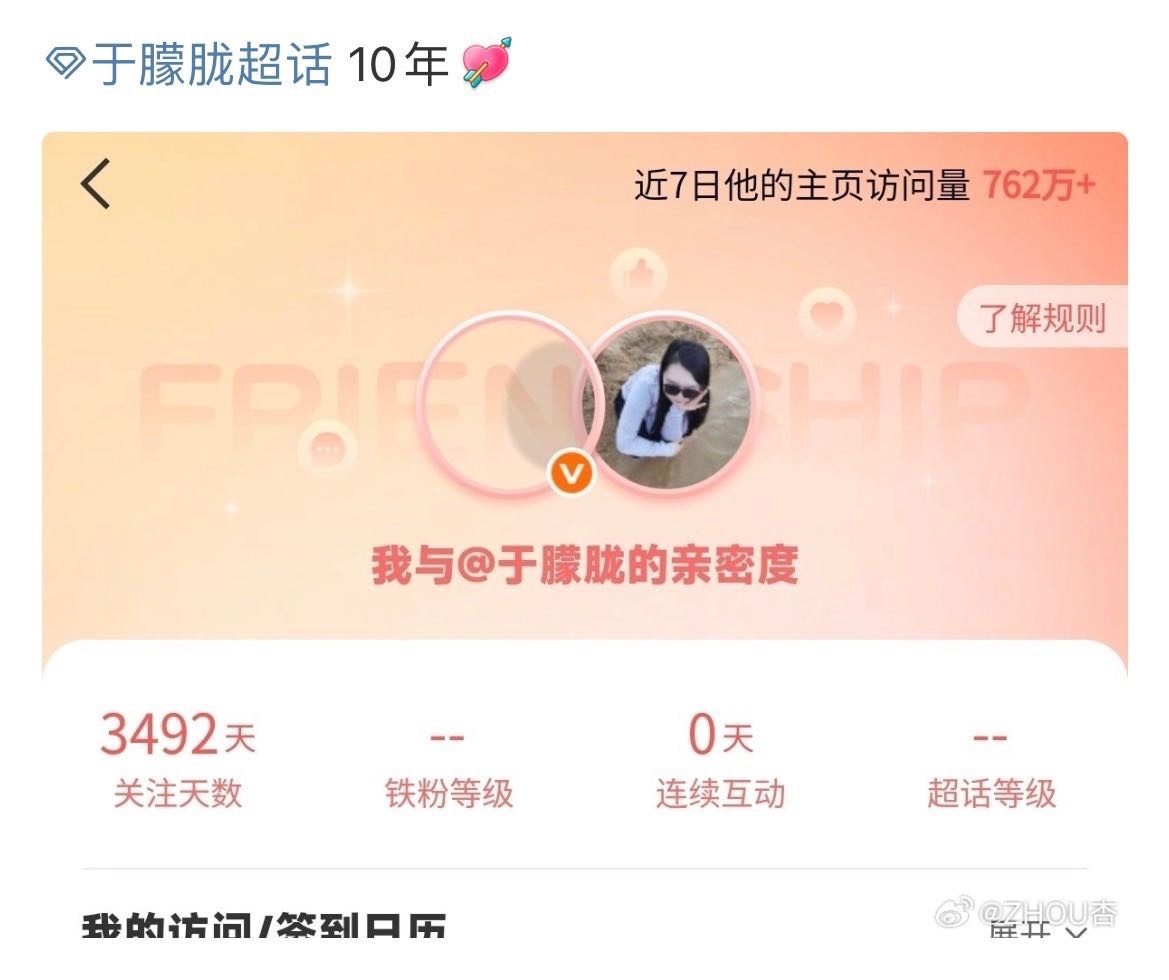Click the 762万+ visit count
Image resolution: width=1169 pixels, height=980 pixels.
point(1039,184)
